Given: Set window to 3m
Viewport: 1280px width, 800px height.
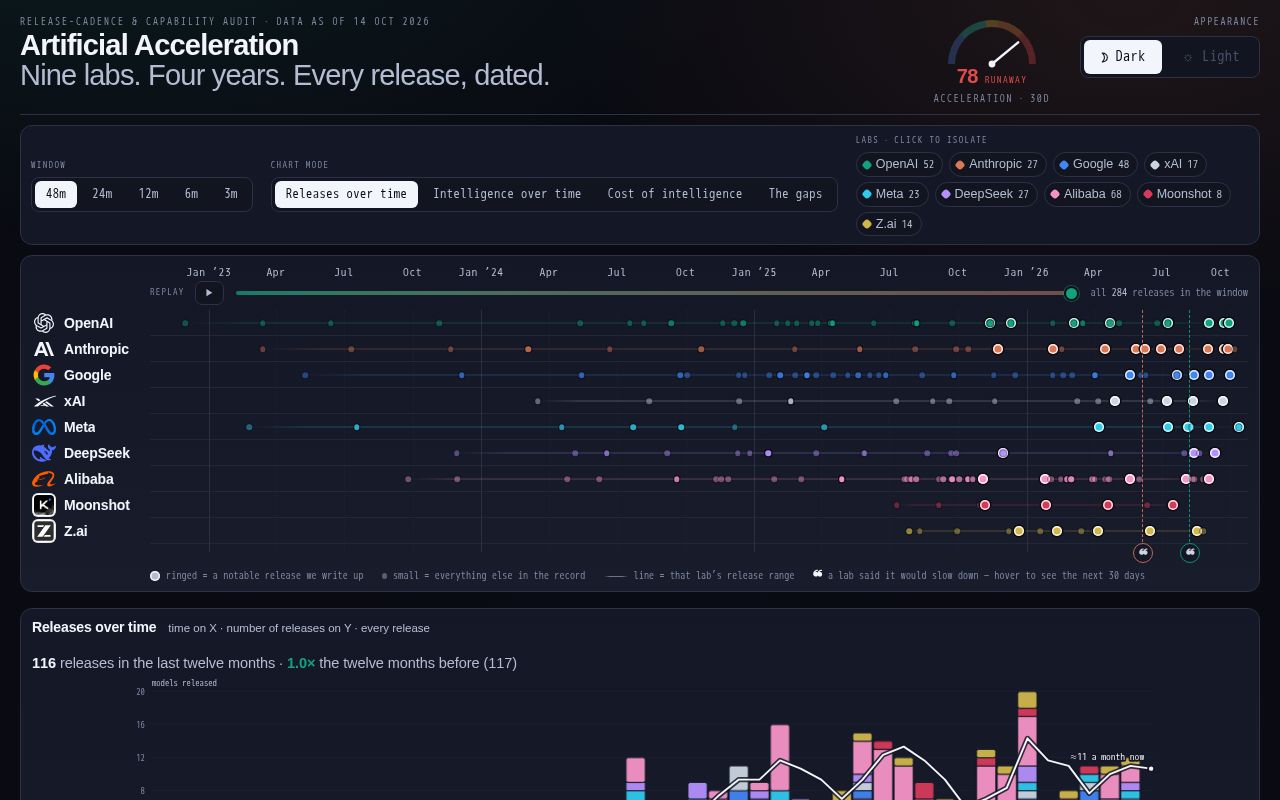Looking at the screenshot, I should point(231,194).
